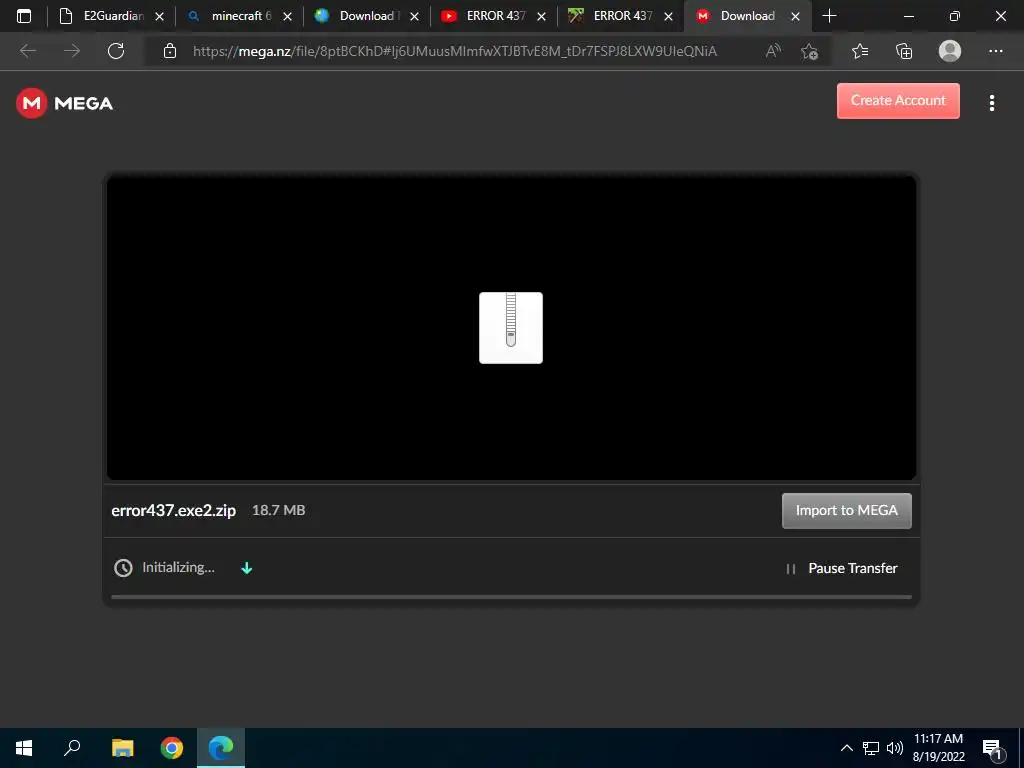This screenshot has width=1024, height=768.
Task: Click the browser forward arrow
Action: click(x=72, y=51)
